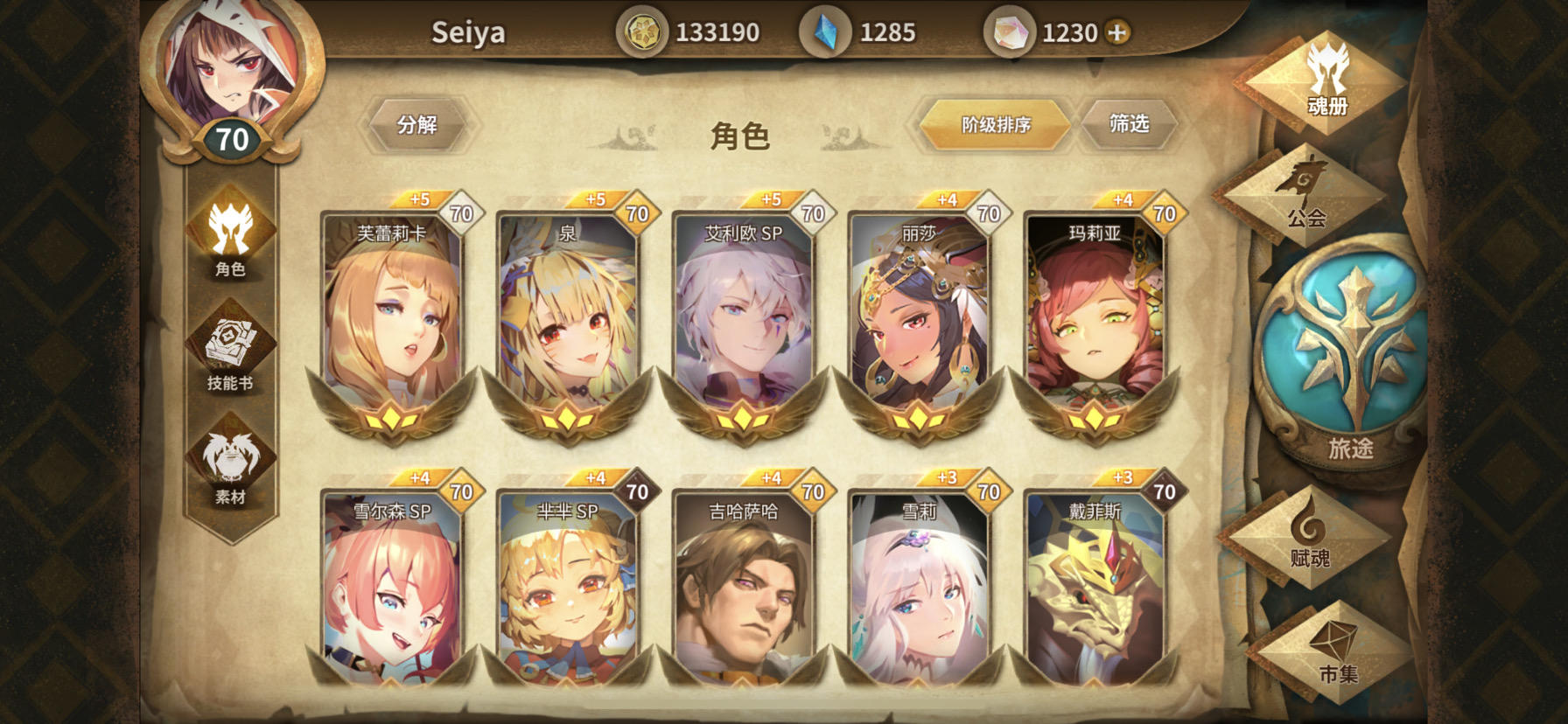The height and width of the screenshot is (724, 1568).
Task: Open the 公会 guild icon
Action: (x=1305, y=195)
